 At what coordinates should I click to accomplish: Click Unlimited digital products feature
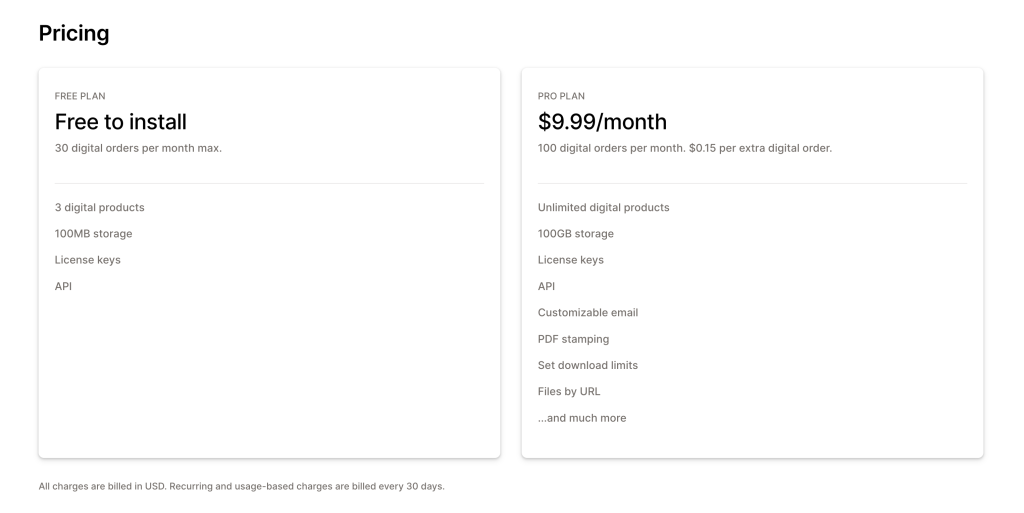coord(603,208)
